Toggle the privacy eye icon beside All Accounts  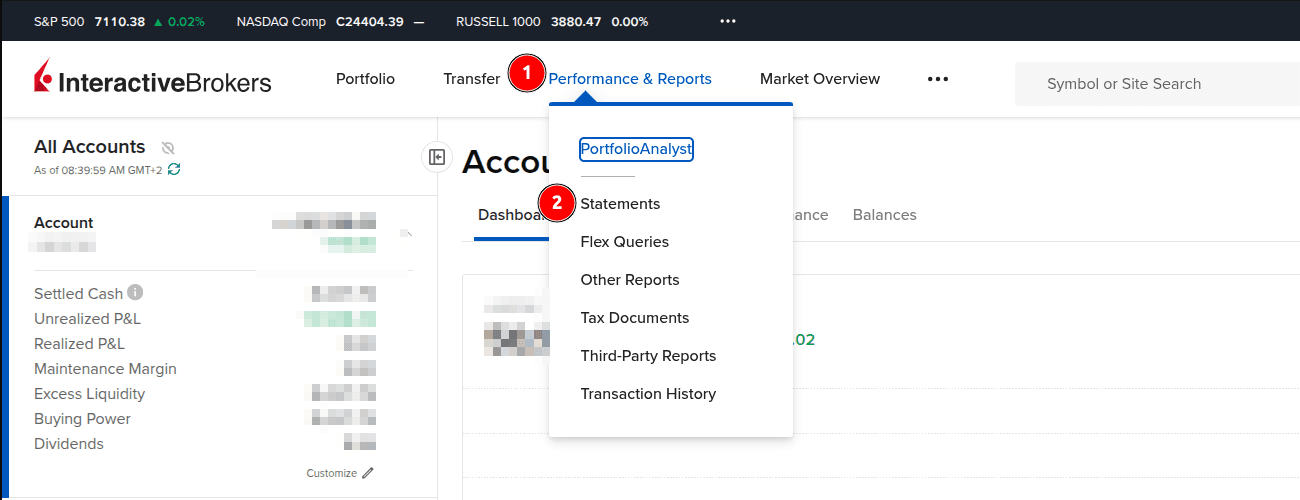coord(168,147)
